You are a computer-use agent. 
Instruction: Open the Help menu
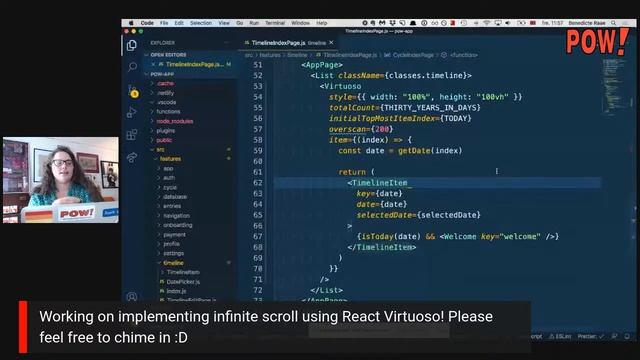[x=322, y=23]
